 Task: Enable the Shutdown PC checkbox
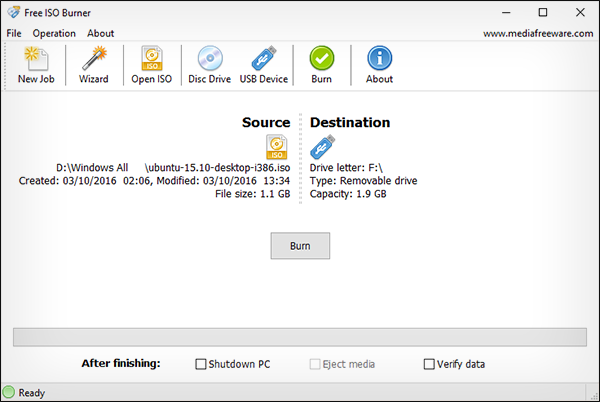pos(201,364)
